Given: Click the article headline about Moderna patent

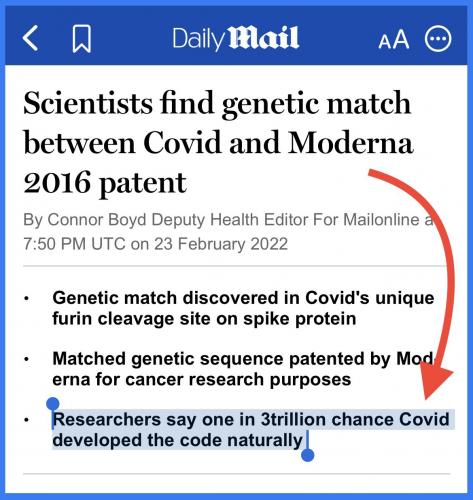Looking at the screenshot, I should coord(218,143).
